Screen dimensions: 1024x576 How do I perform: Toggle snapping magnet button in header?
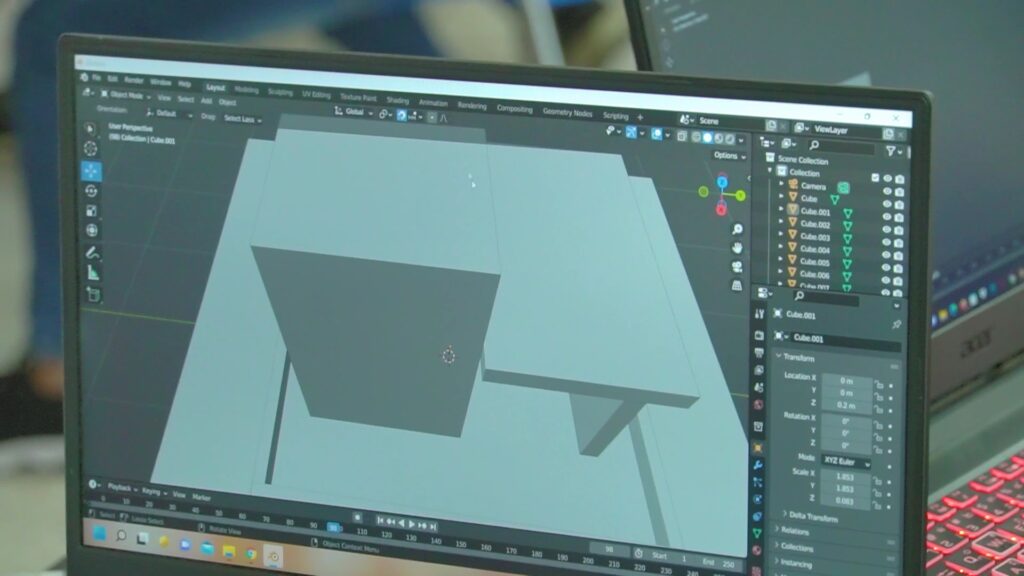pos(402,116)
